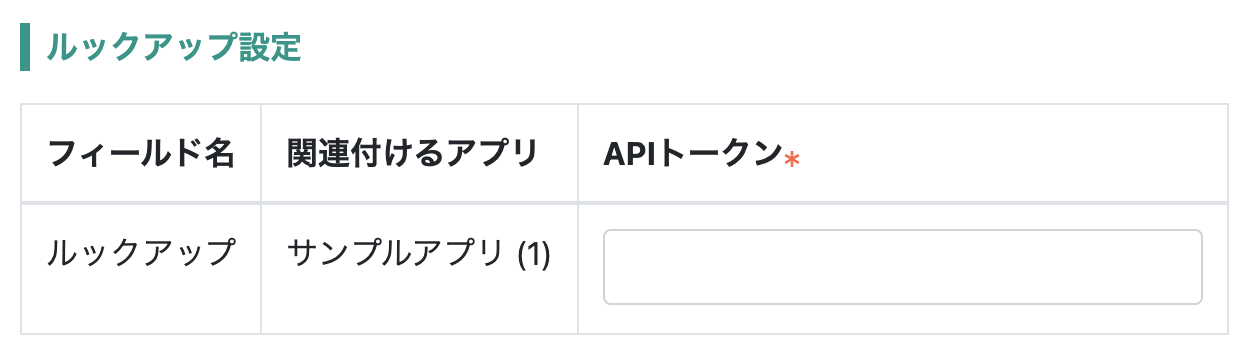Open the サンプルアプリ (1) related app entry
The image size is (1254, 364).
point(419,254)
